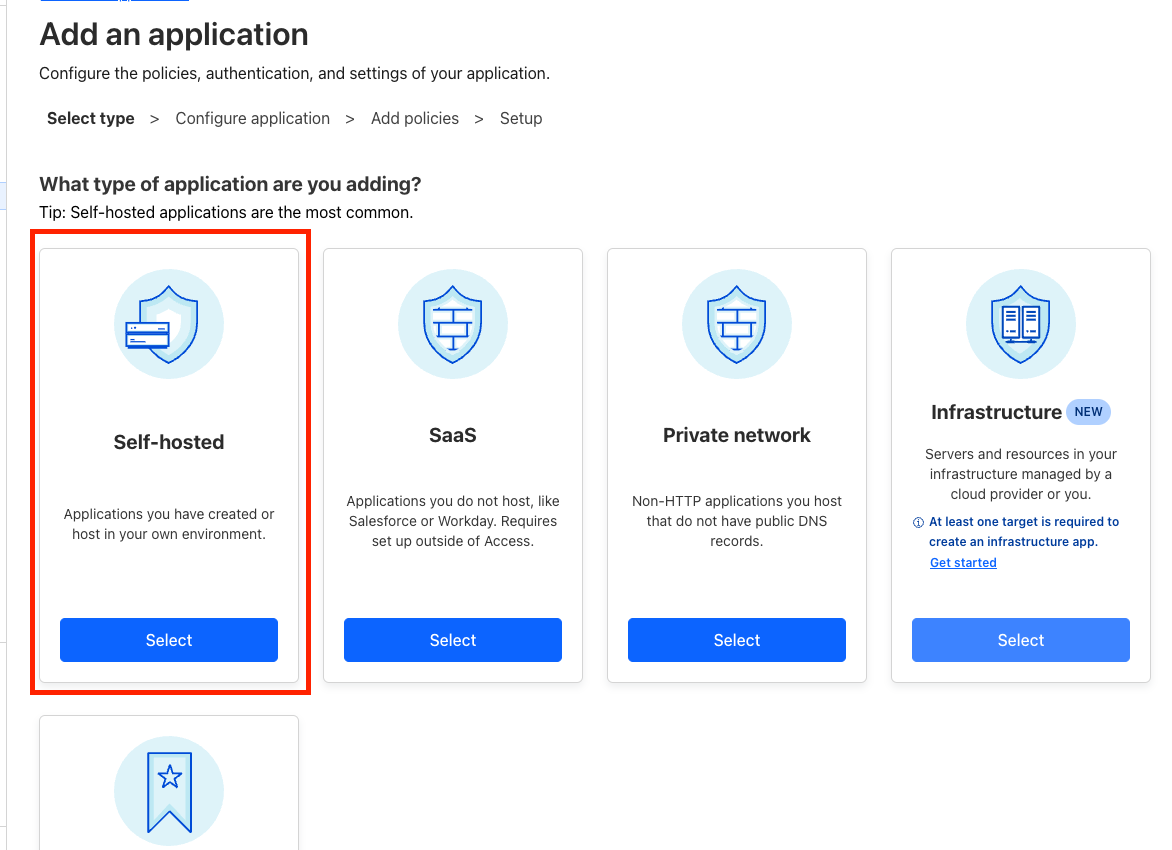Select the SaaS application type
The width and height of the screenshot is (1172, 850).
(453, 640)
